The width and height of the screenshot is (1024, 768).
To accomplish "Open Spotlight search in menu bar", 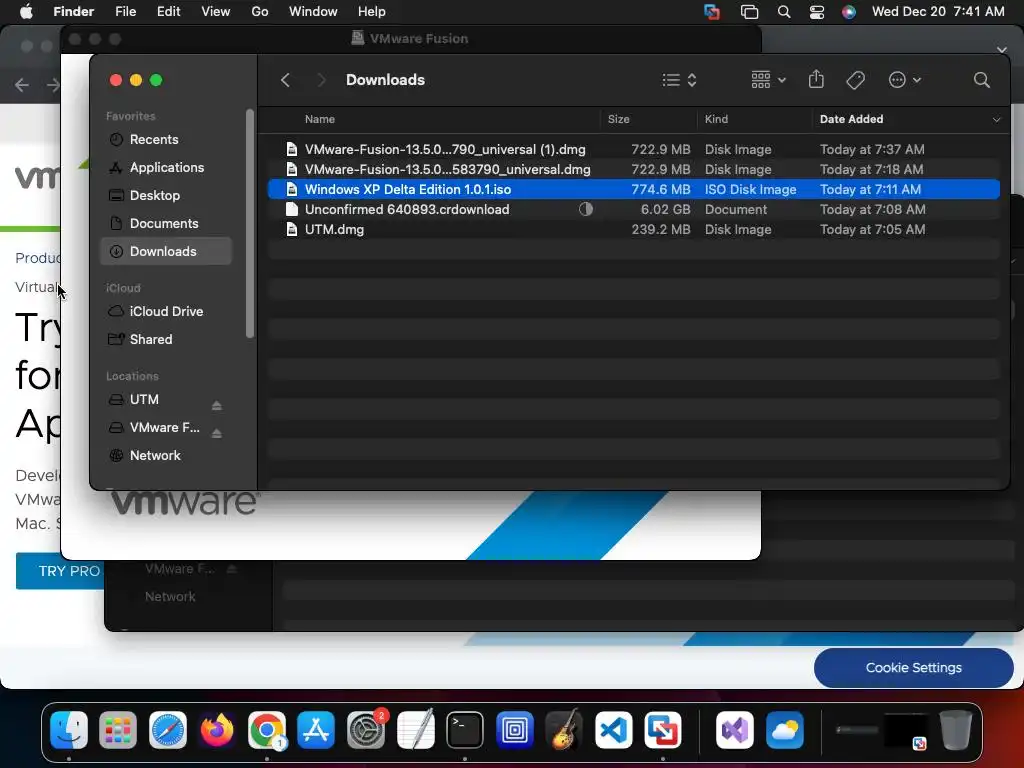I will [784, 12].
